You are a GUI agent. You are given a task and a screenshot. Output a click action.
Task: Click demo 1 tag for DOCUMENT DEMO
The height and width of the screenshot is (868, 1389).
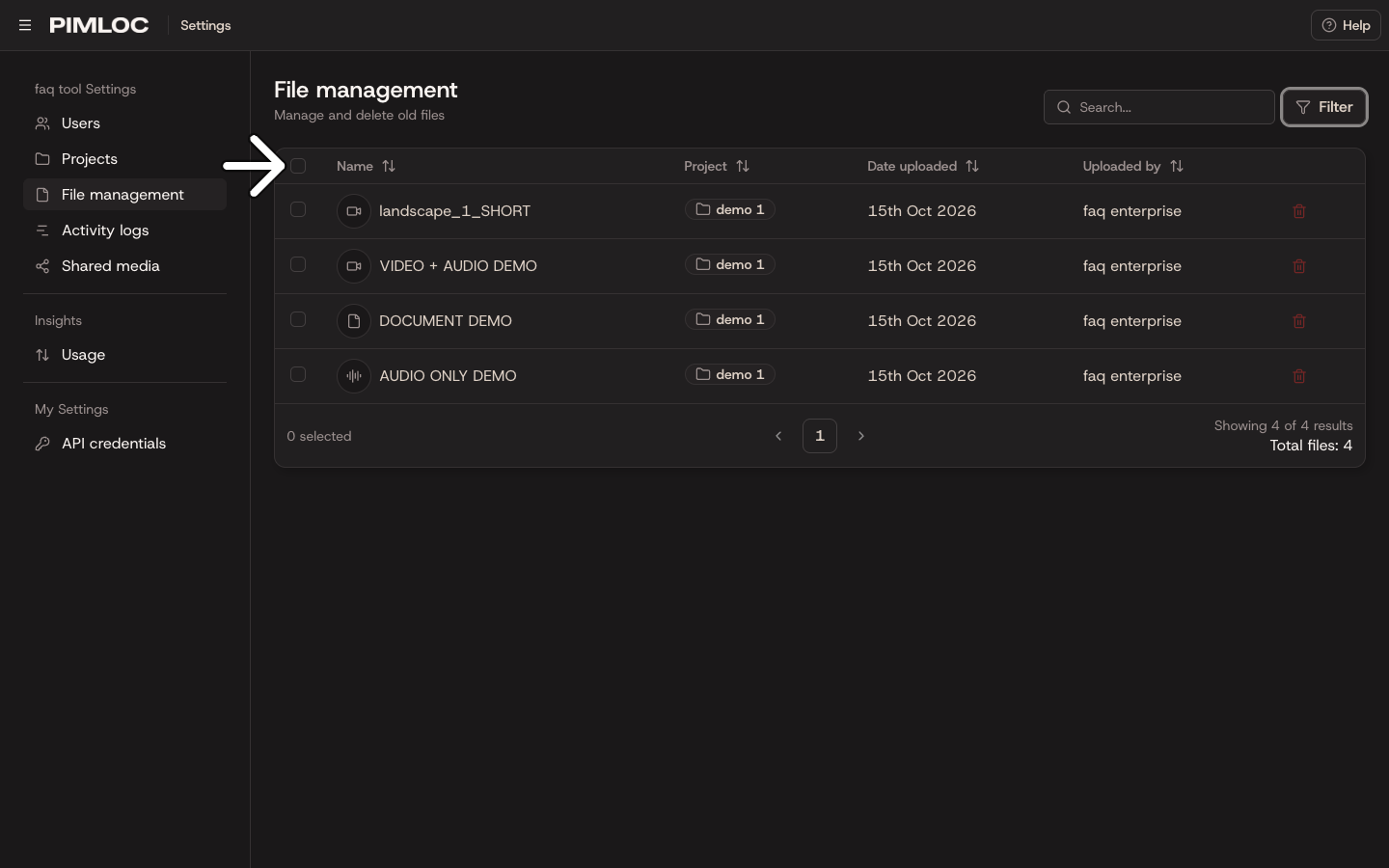click(730, 319)
